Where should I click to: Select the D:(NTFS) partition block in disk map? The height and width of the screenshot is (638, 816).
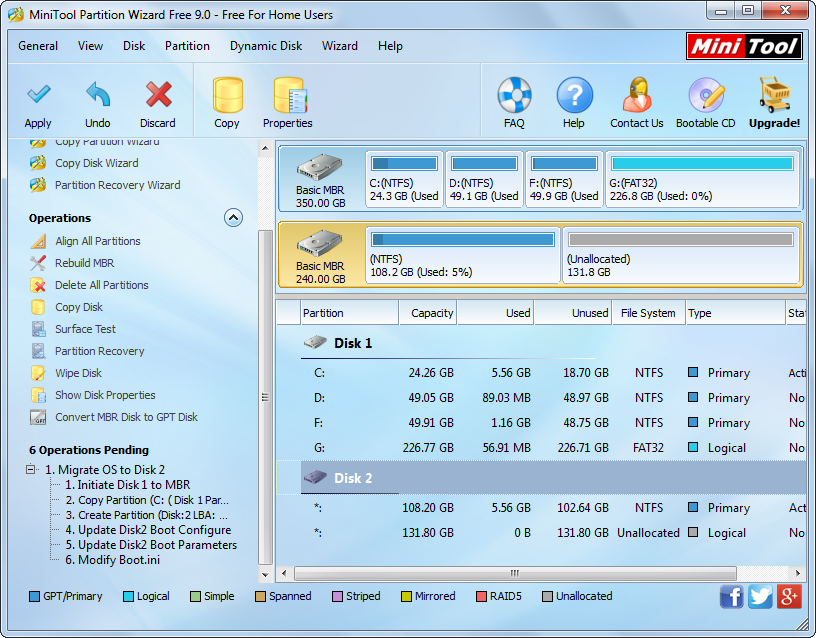(484, 179)
